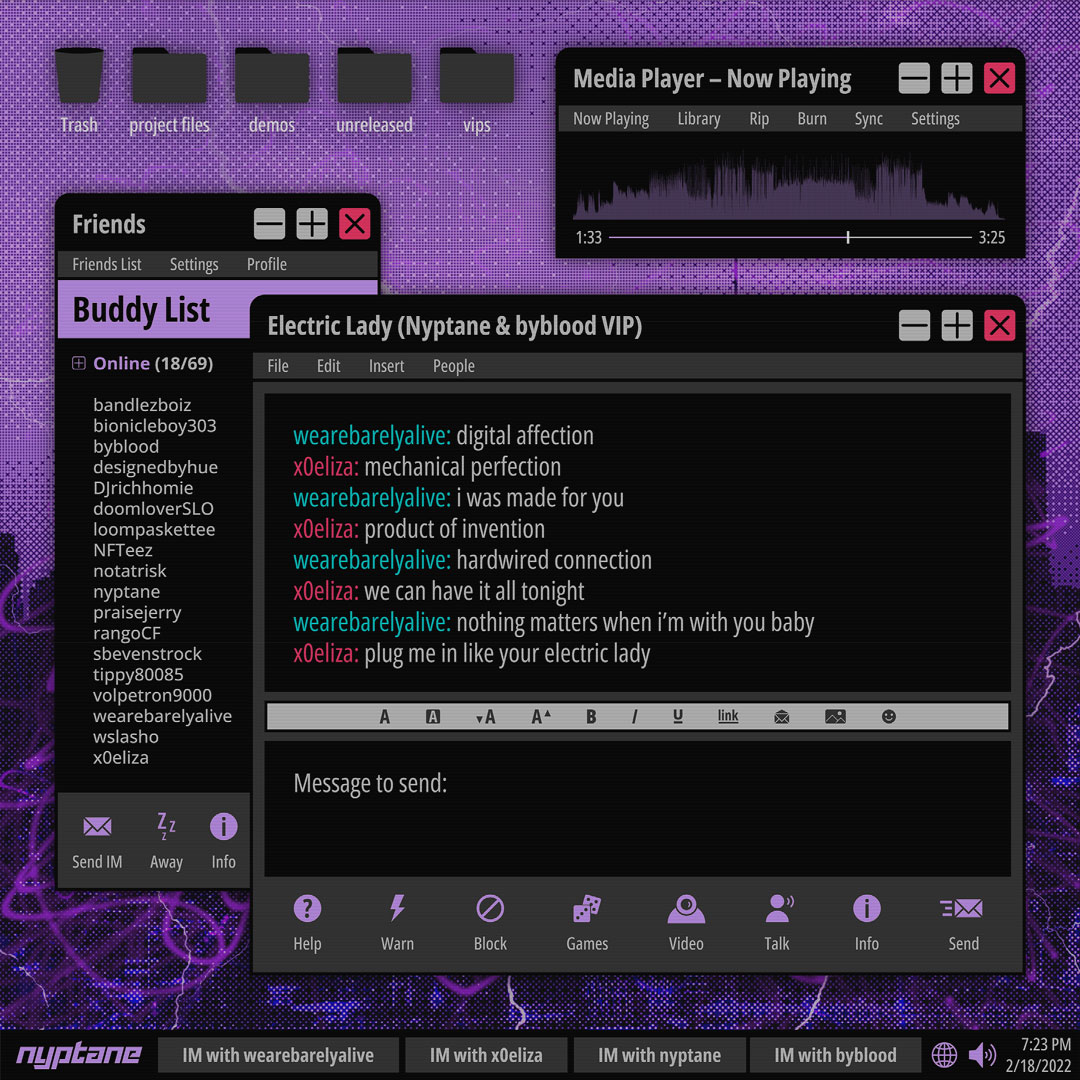Select buddy bandlezboiz in list
Image resolution: width=1080 pixels, height=1080 pixels.
point(142,405)
